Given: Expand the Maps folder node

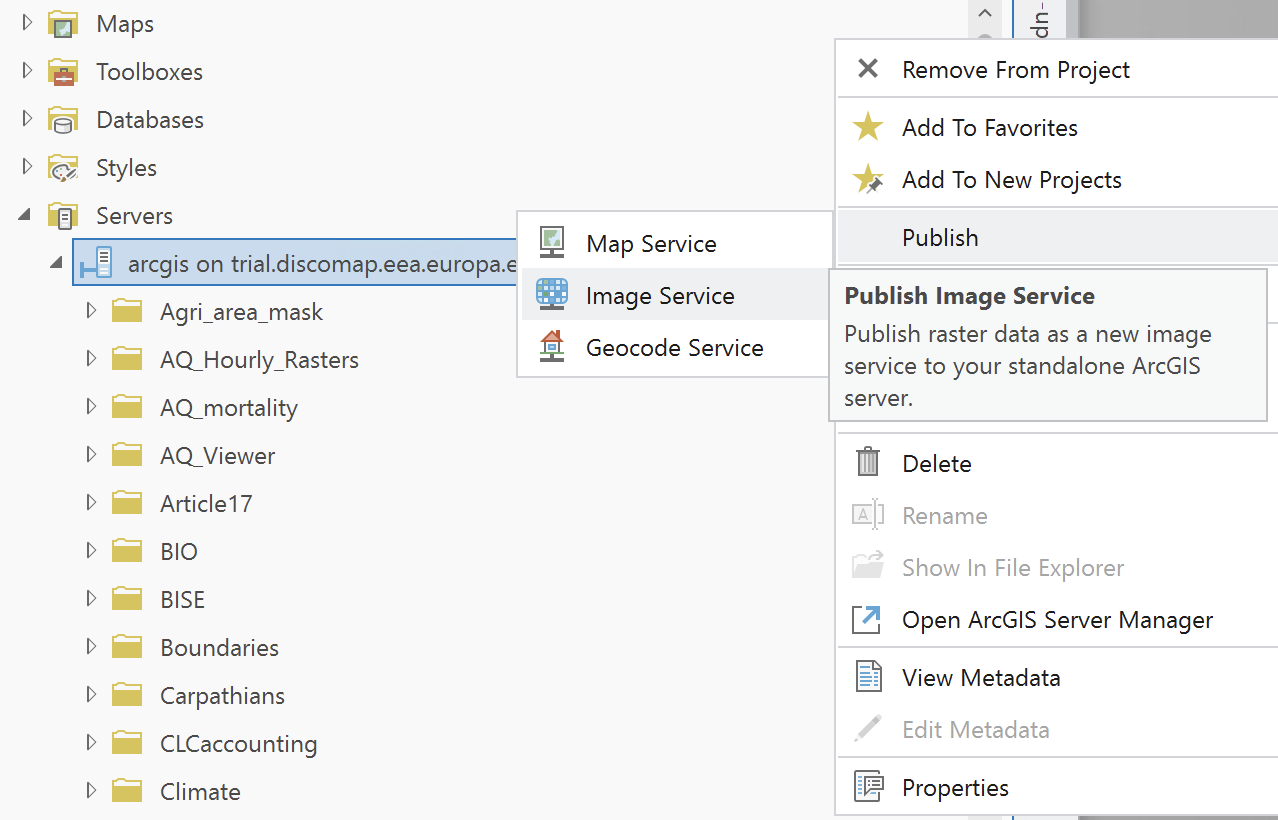Looking at the screenshot, I should pyautogui.click(x=27, y=23).
